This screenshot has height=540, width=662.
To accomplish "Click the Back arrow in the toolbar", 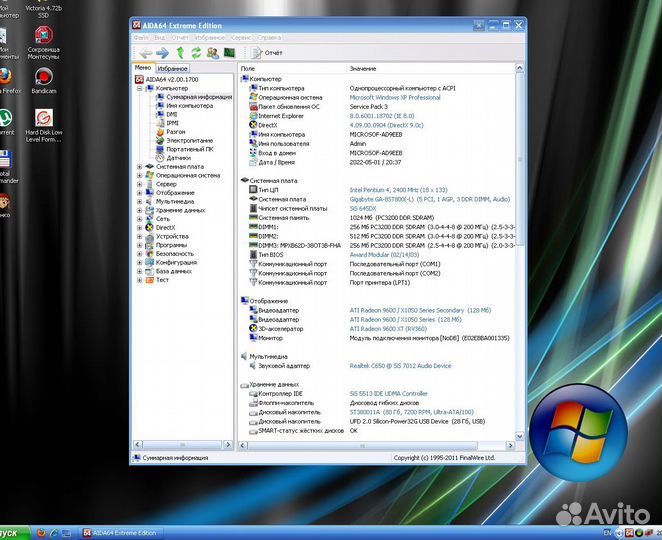I will tap(146, 52).
